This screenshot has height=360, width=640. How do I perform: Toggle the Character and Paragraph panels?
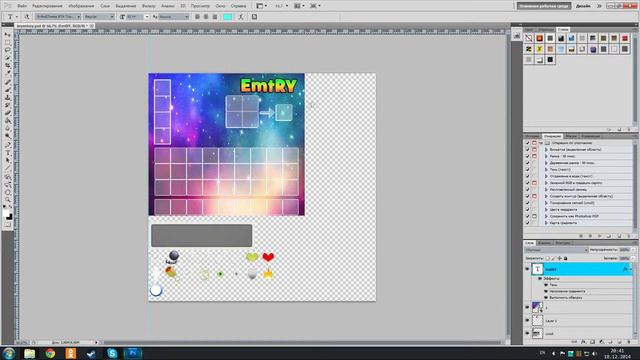[254, 17]
